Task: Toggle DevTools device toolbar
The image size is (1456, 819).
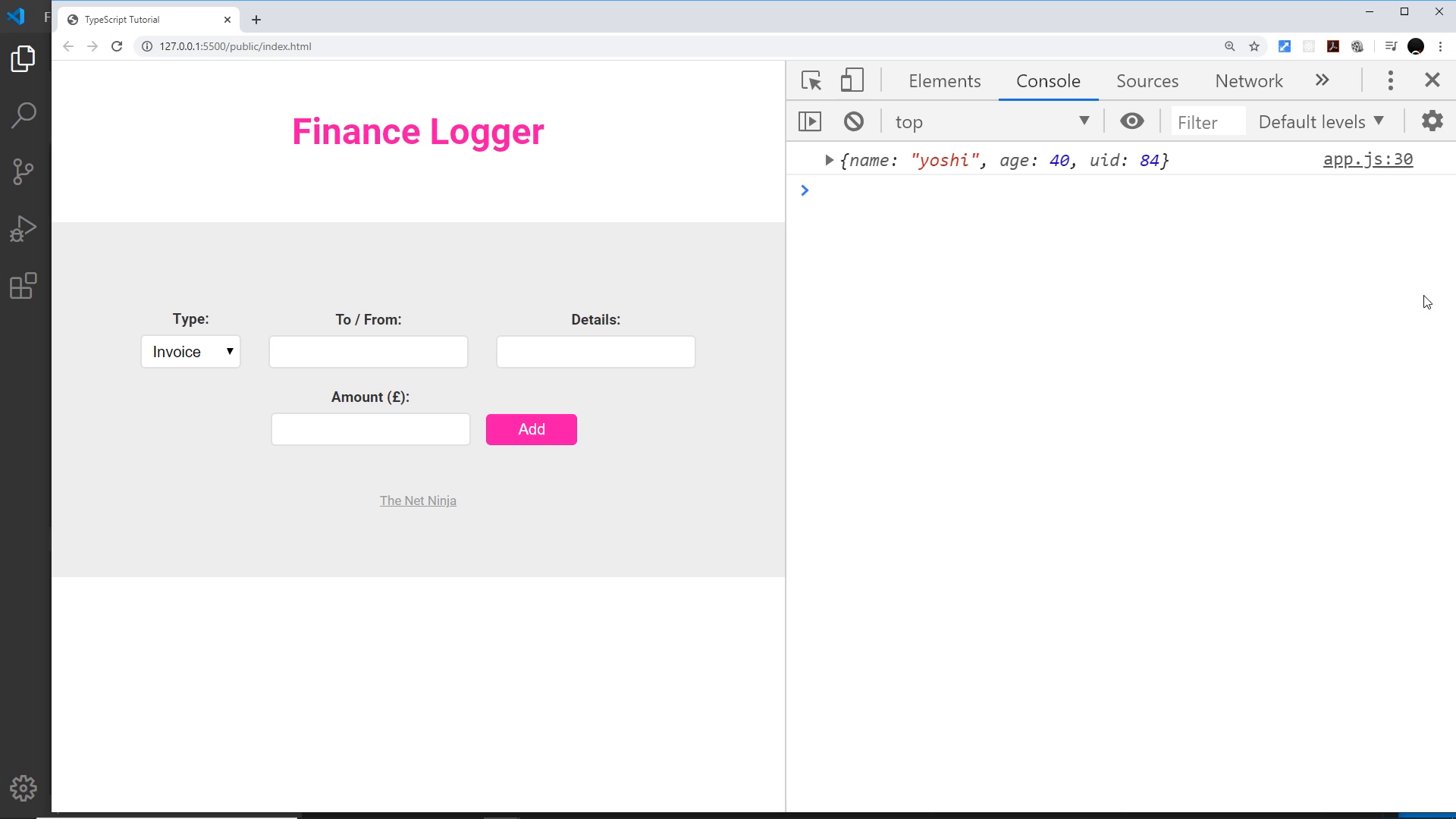Action: pos(852,80)
